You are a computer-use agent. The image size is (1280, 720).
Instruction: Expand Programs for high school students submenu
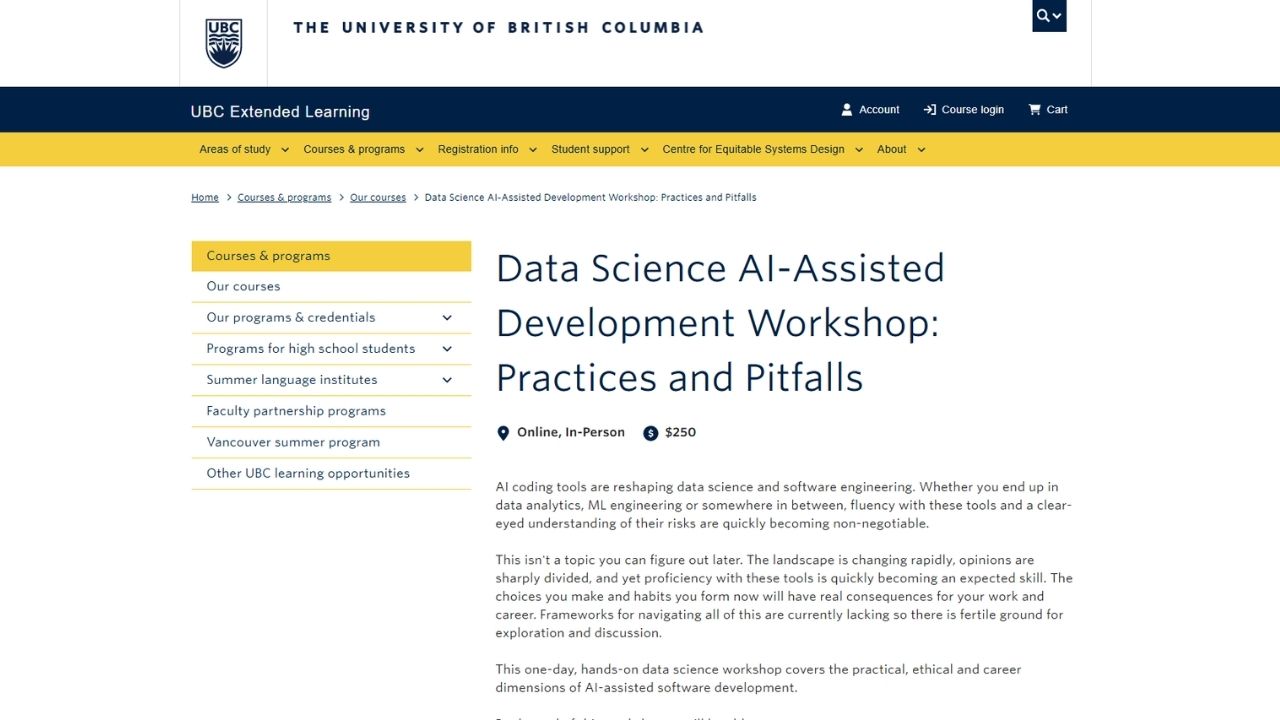pyautogui.click(x=447, y=349)
